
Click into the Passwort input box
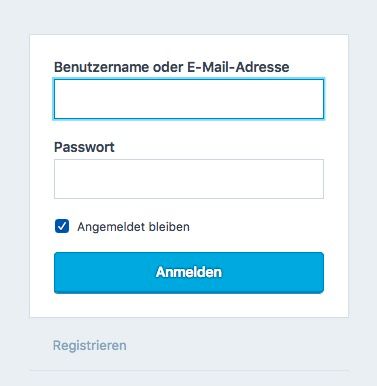click(189, 179)
